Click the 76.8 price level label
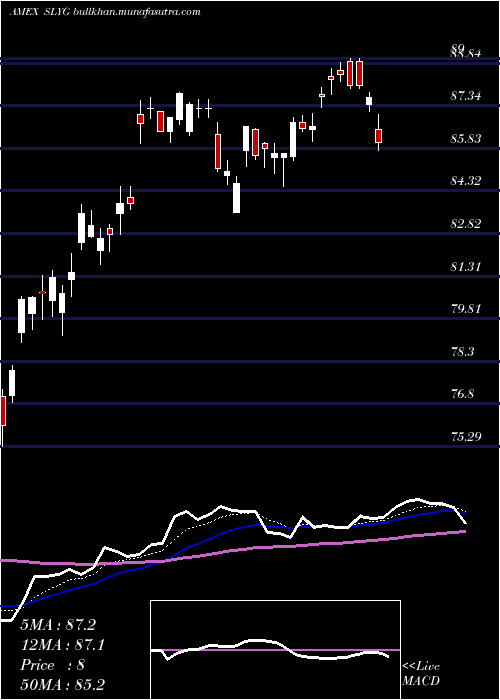500x700 pixels. [462, 394]
